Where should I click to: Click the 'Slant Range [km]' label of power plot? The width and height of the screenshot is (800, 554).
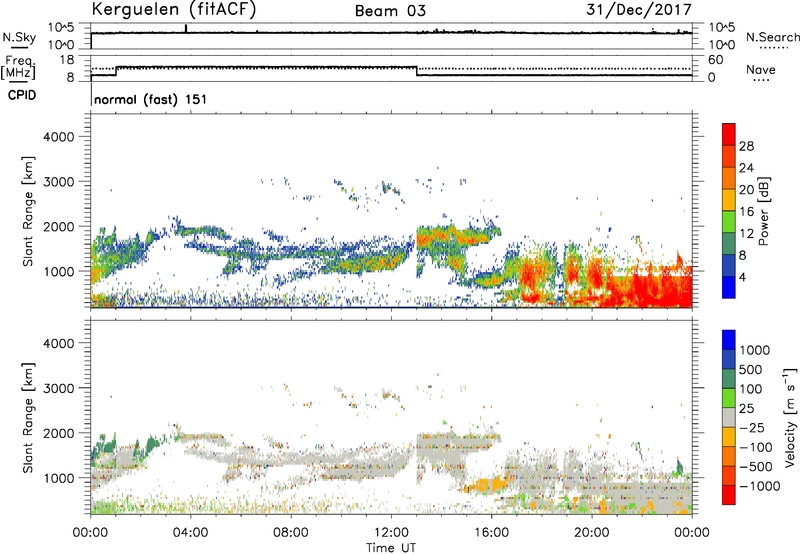(28, 212)
